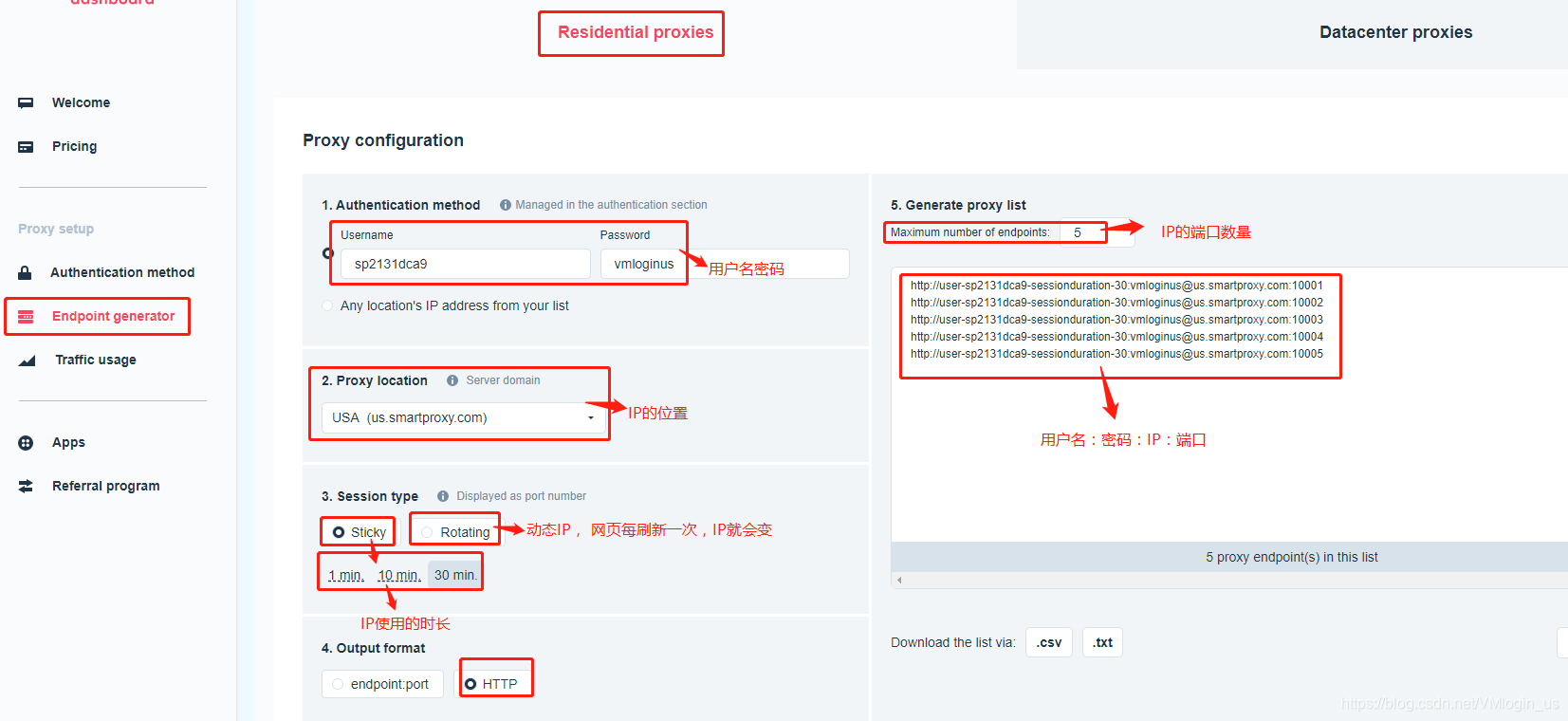1568x721 pixels.
Task: Click the Proxy configuration heading
Action: [x=383, y=140]
